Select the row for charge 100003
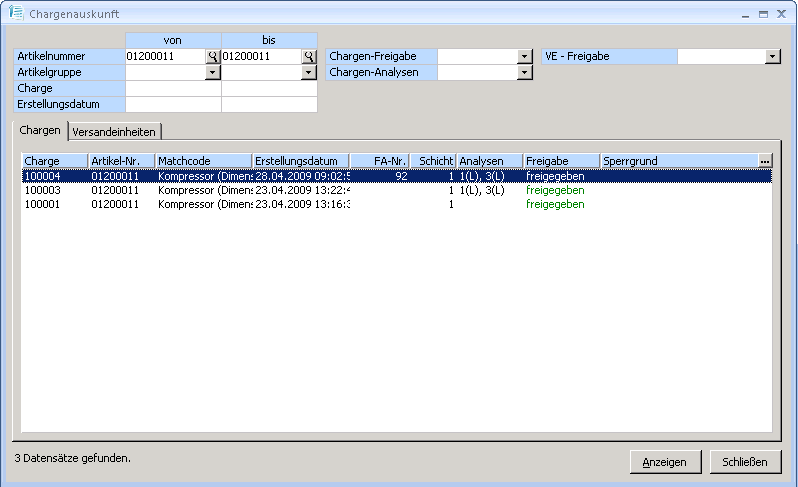The image size is (798, 487). click(300, 190)
